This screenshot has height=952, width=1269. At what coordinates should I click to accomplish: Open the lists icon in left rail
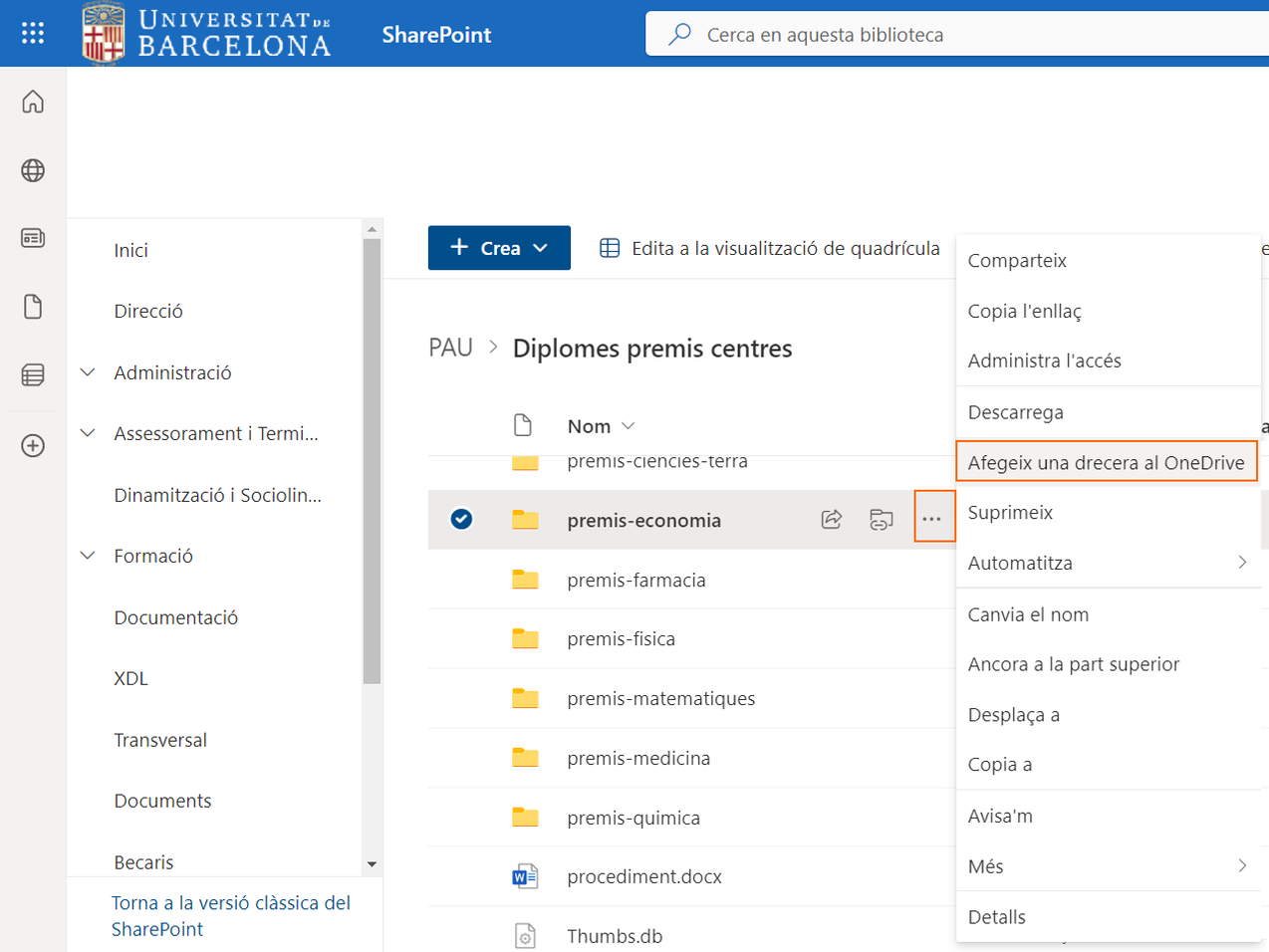click(33, 374)
